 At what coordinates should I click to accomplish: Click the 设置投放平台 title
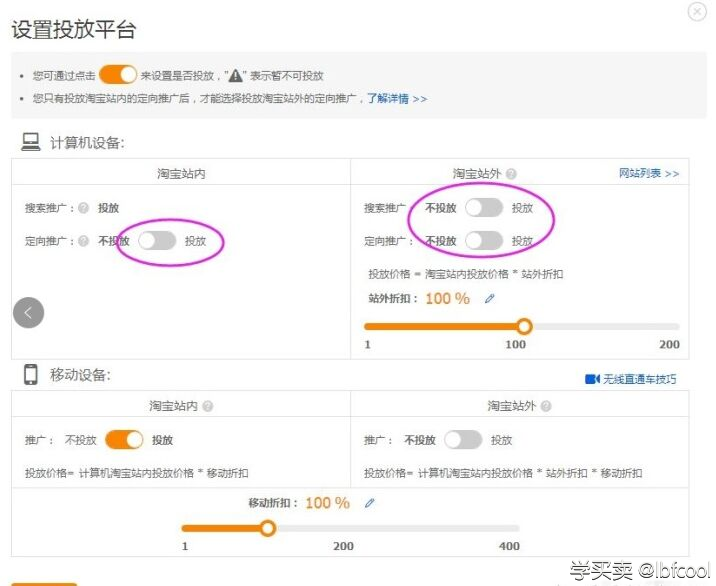coord(74,30)
